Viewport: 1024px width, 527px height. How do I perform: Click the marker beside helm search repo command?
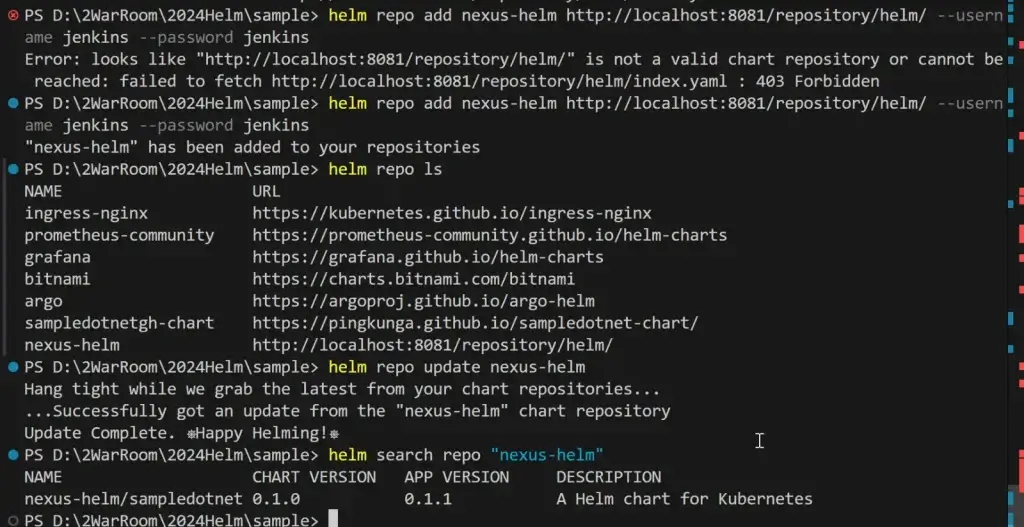12,455
